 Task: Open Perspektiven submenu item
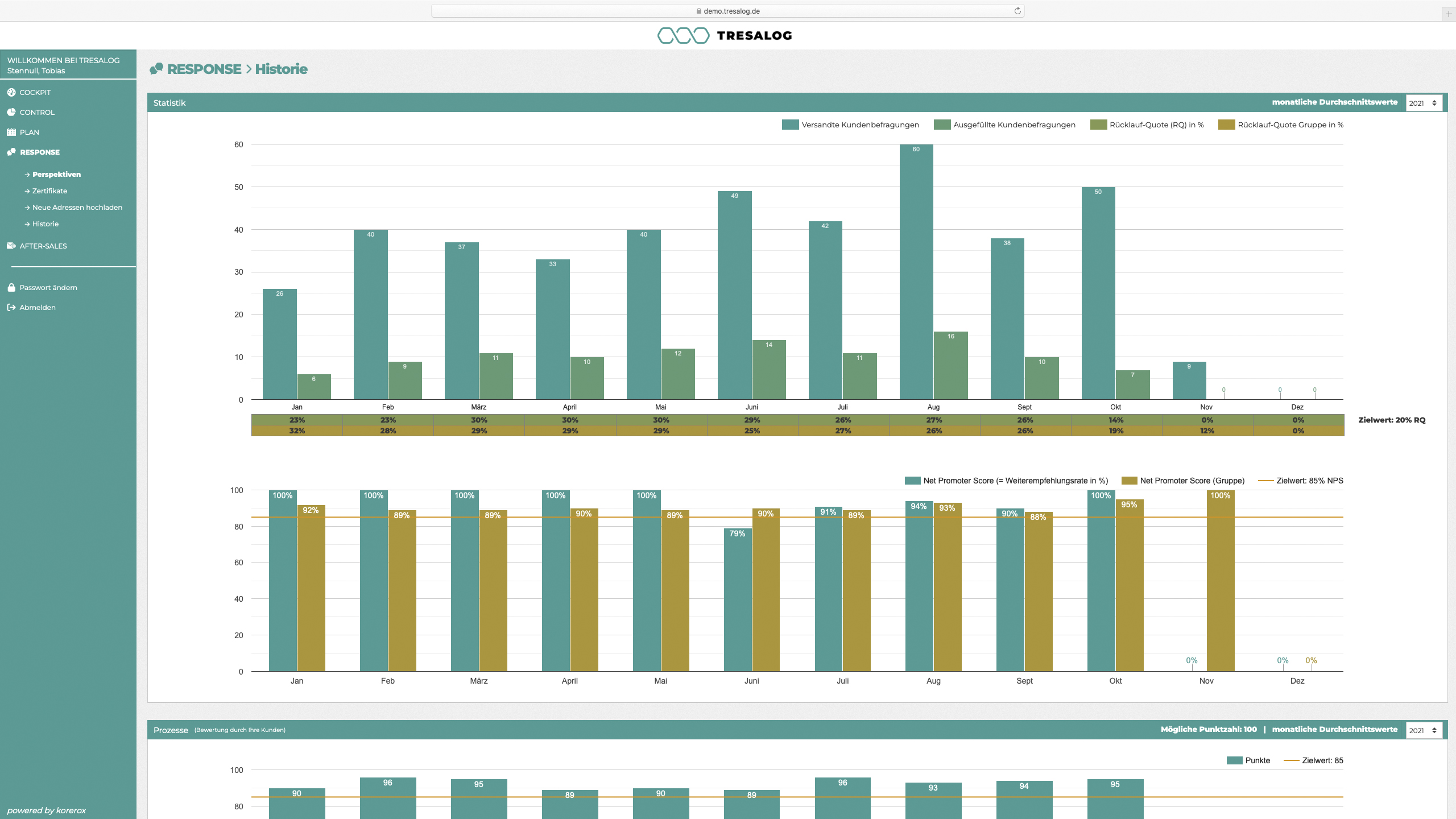(56, 174)
